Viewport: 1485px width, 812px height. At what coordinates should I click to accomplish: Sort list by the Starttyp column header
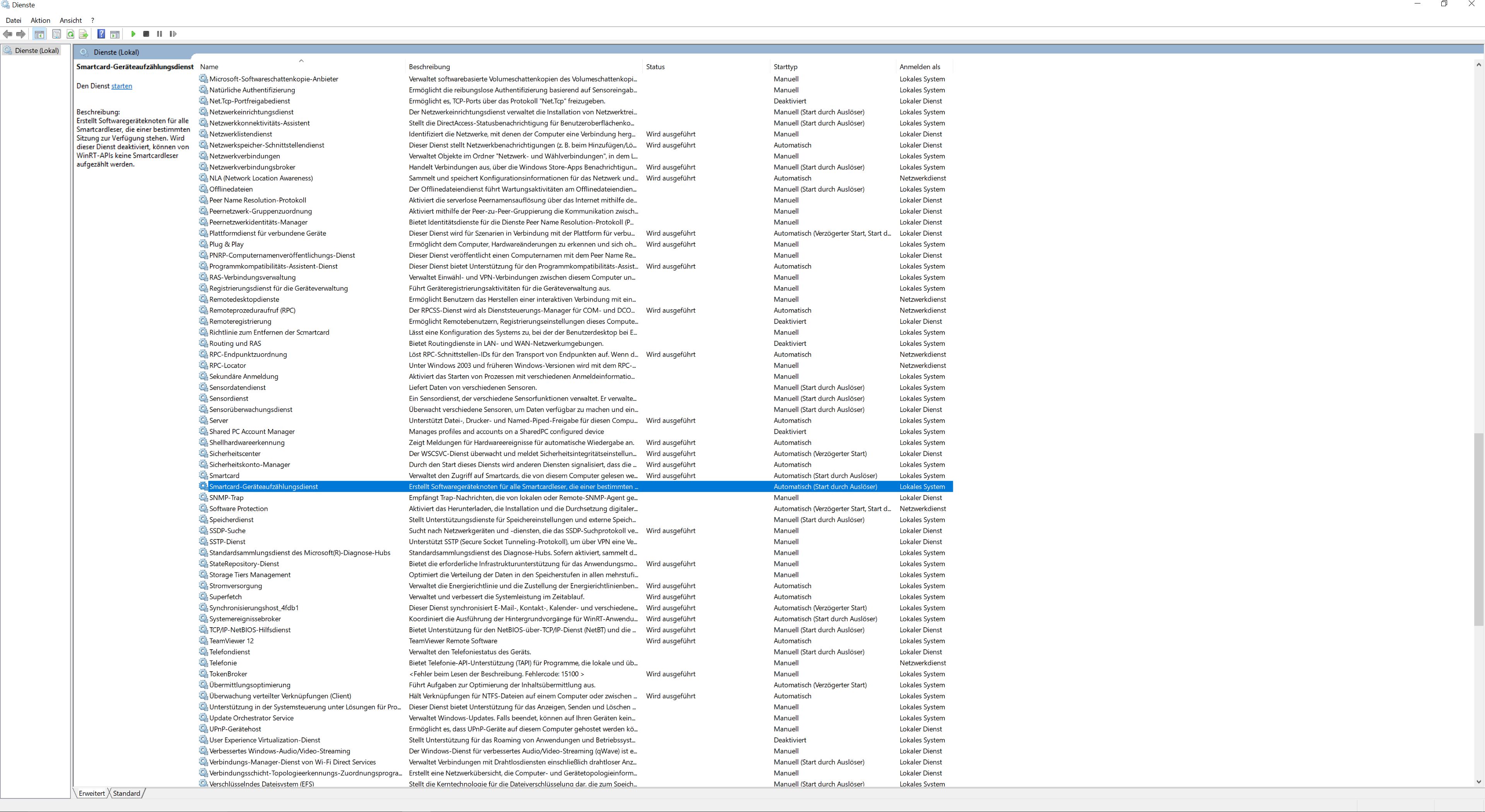(785, 67)
